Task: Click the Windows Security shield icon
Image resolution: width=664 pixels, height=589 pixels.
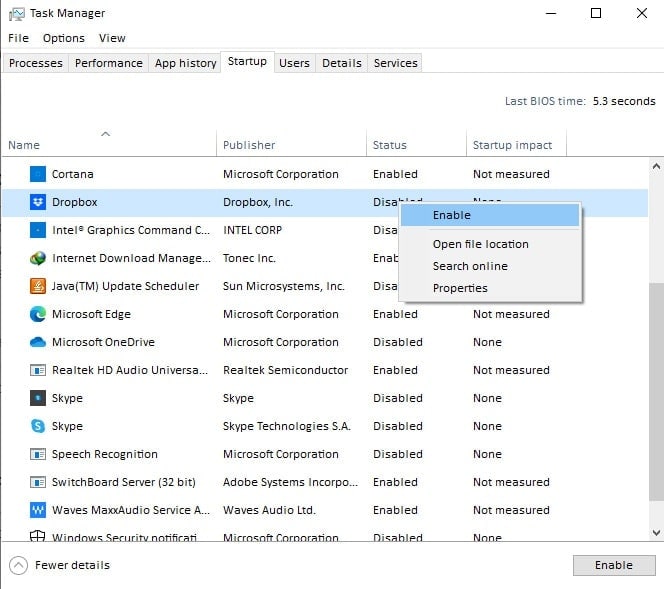Action: pyautogui.click(x=38, y=536)
